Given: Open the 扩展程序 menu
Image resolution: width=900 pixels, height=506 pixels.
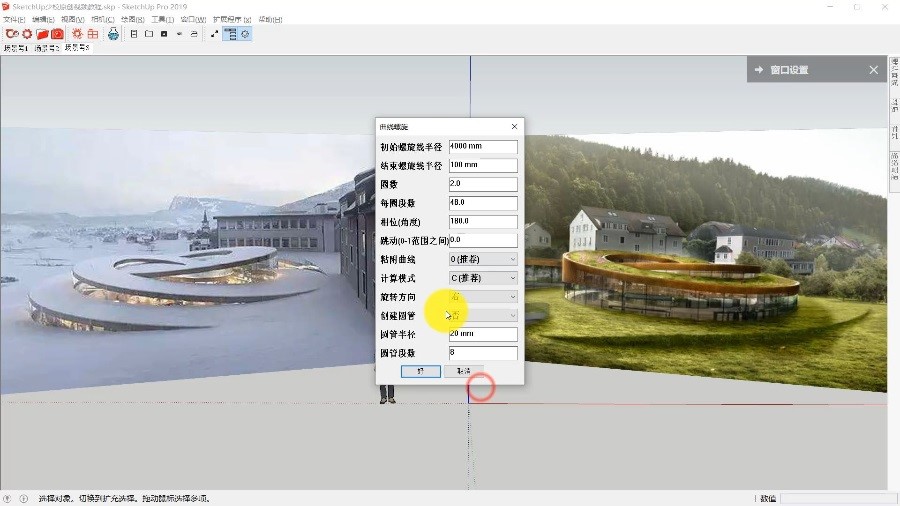Looking at the screenshot, I should (232, 19).
